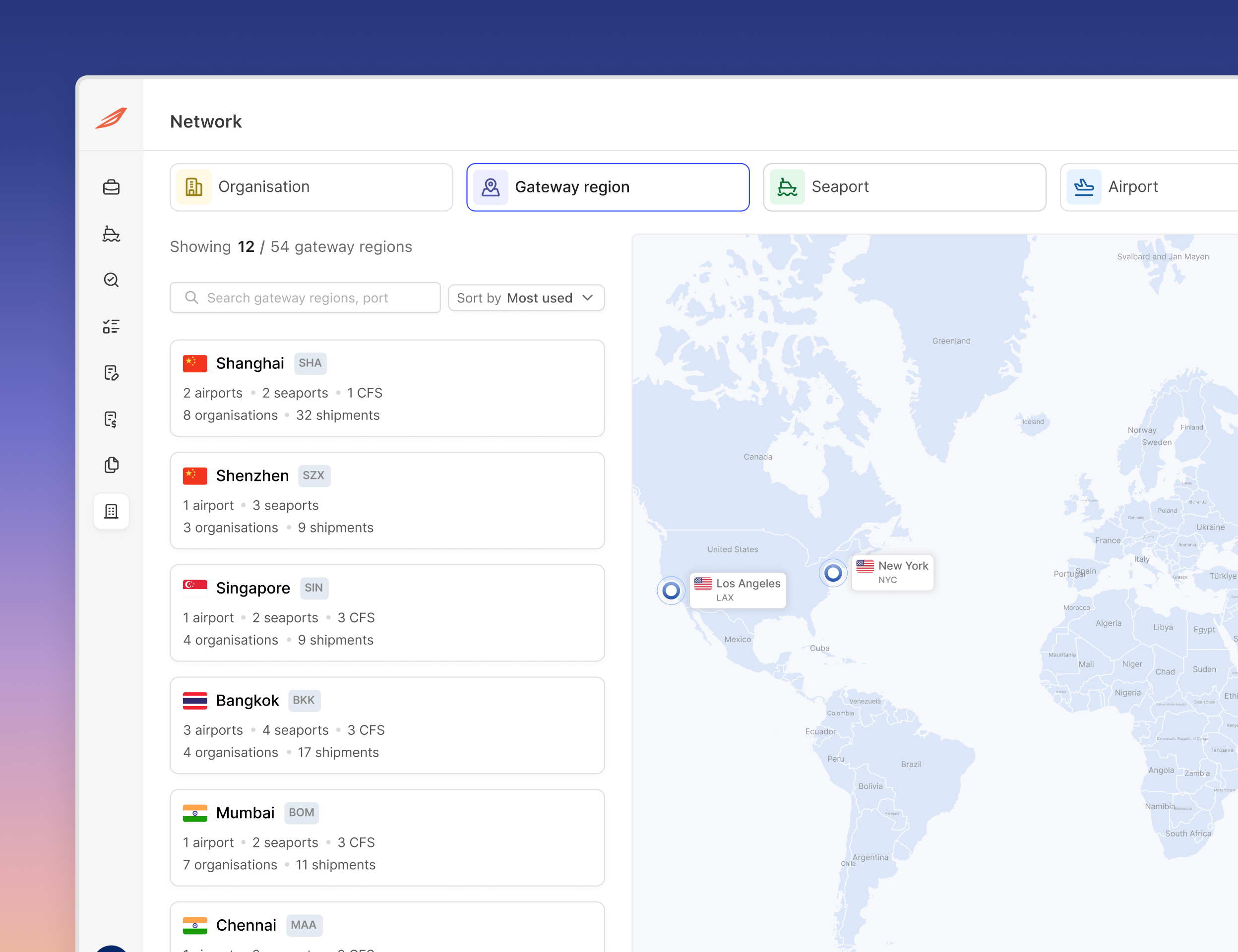
Task: Switch to the Airport tab
Action: tap(1149, 187)
